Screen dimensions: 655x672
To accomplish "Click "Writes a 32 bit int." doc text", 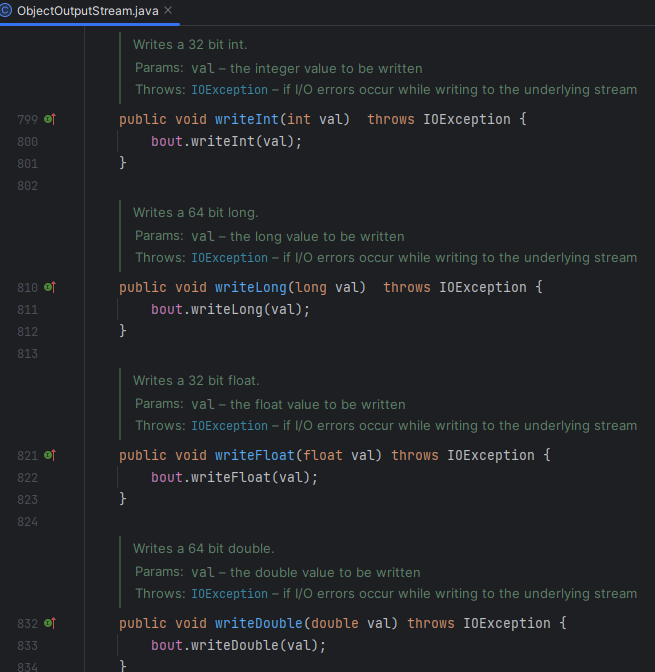I will 190,45.
